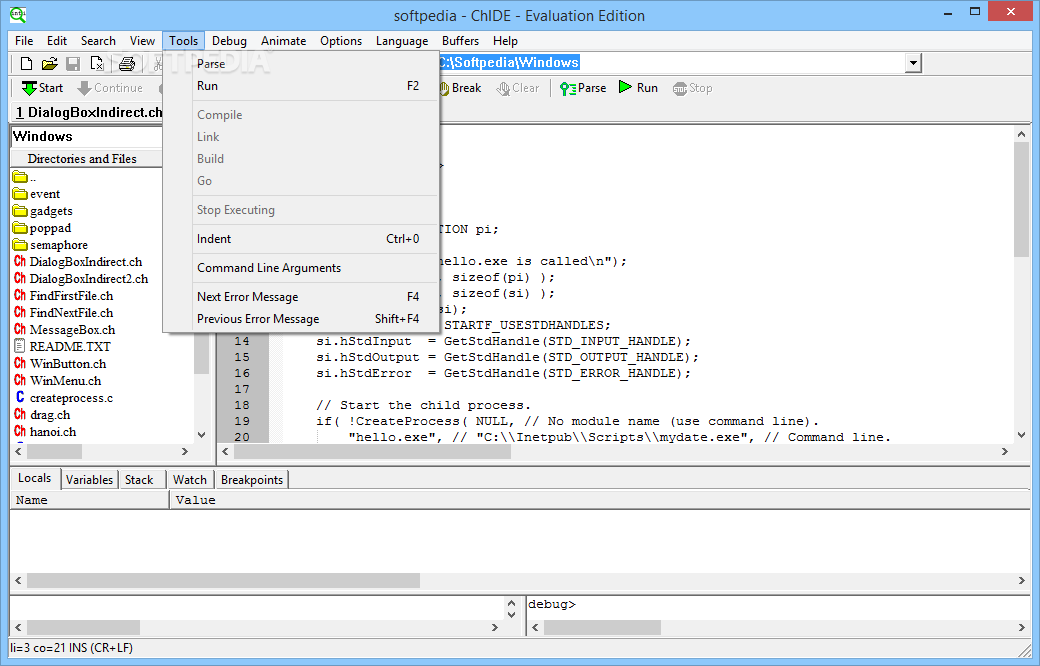Switch to the Locals tab
This screenshot has width=1040, height=666.
coord(34,478)
